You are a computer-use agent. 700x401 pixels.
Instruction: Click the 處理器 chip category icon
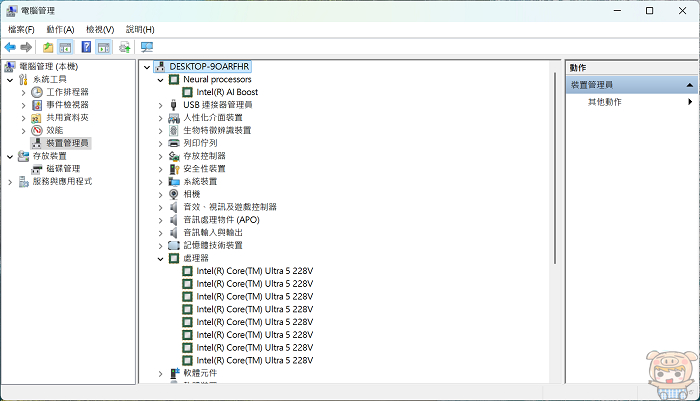coord(174,258)
